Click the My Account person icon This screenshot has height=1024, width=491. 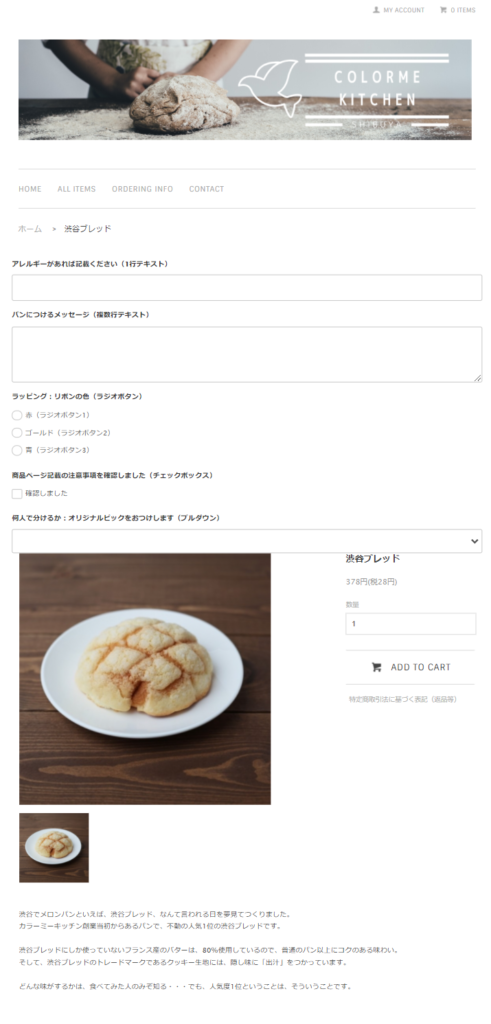[x=376, y=10]
